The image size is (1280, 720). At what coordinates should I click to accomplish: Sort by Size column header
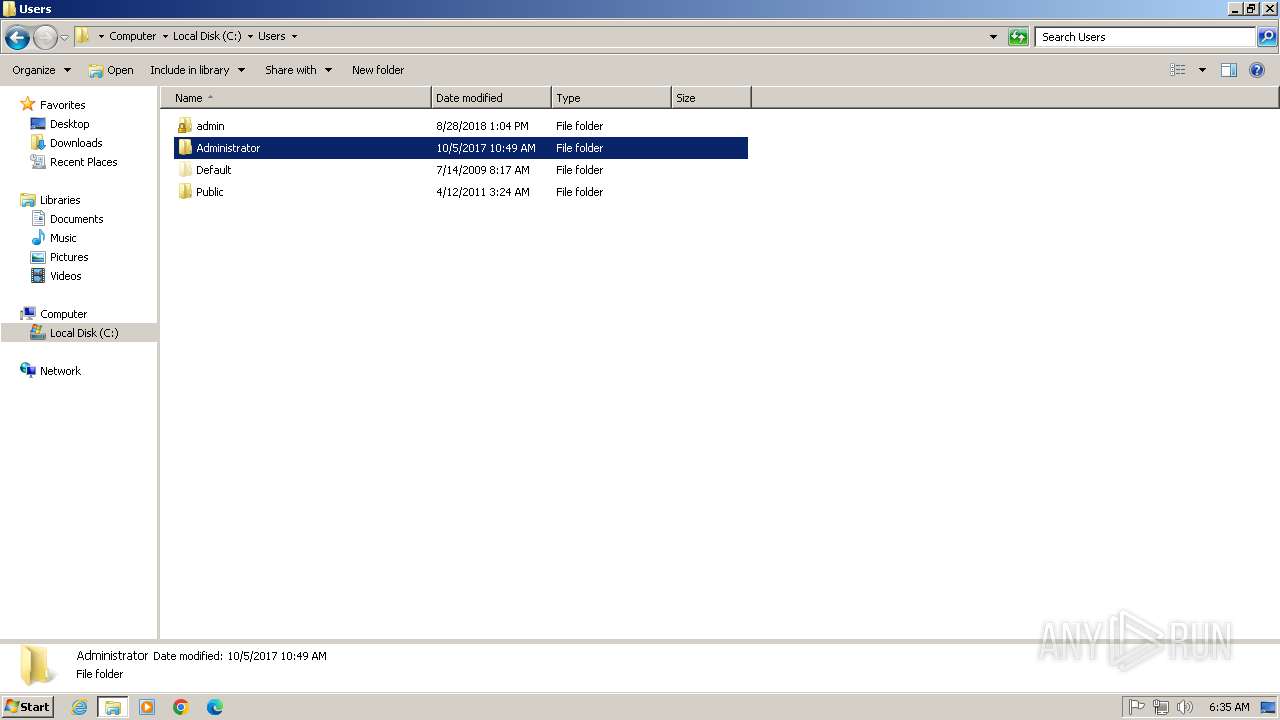(711, 98)
